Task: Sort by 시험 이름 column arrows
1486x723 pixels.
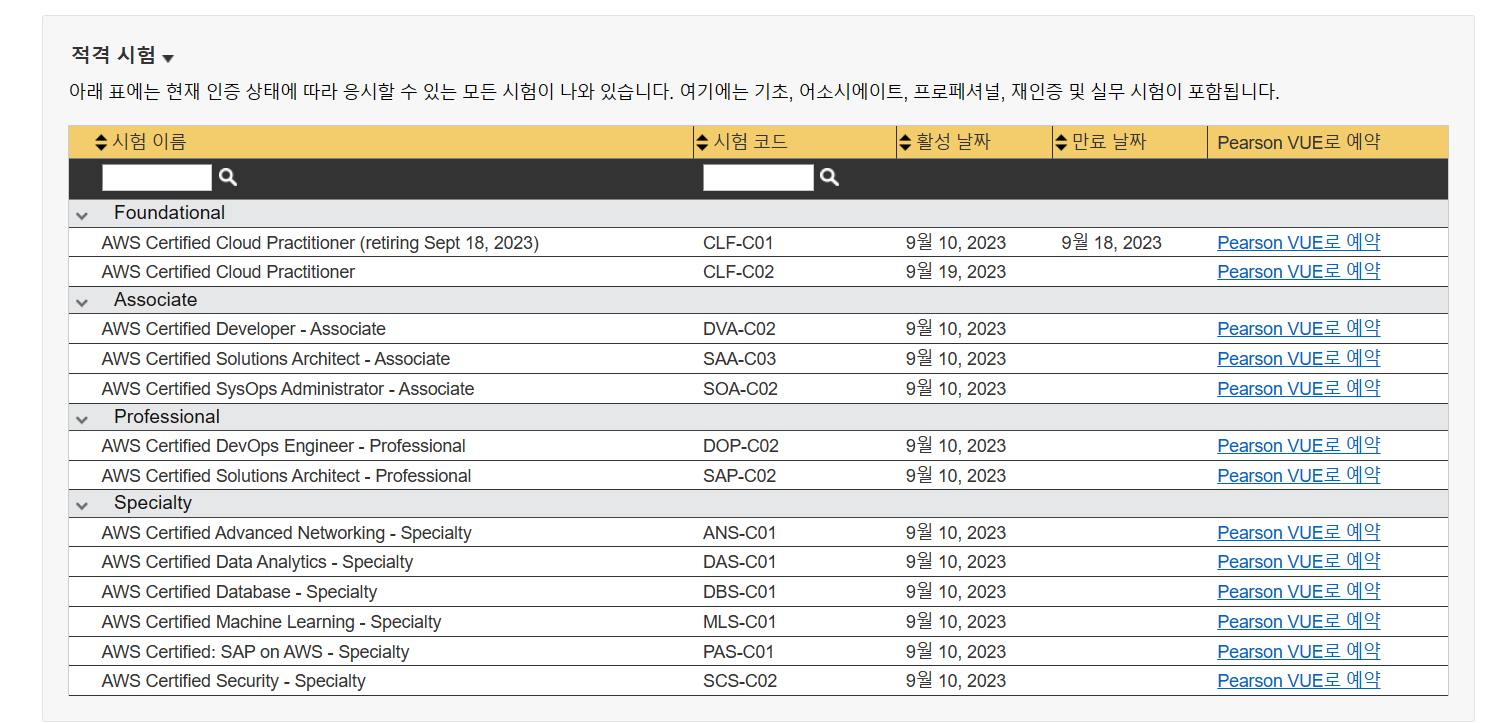Action: 101,143
